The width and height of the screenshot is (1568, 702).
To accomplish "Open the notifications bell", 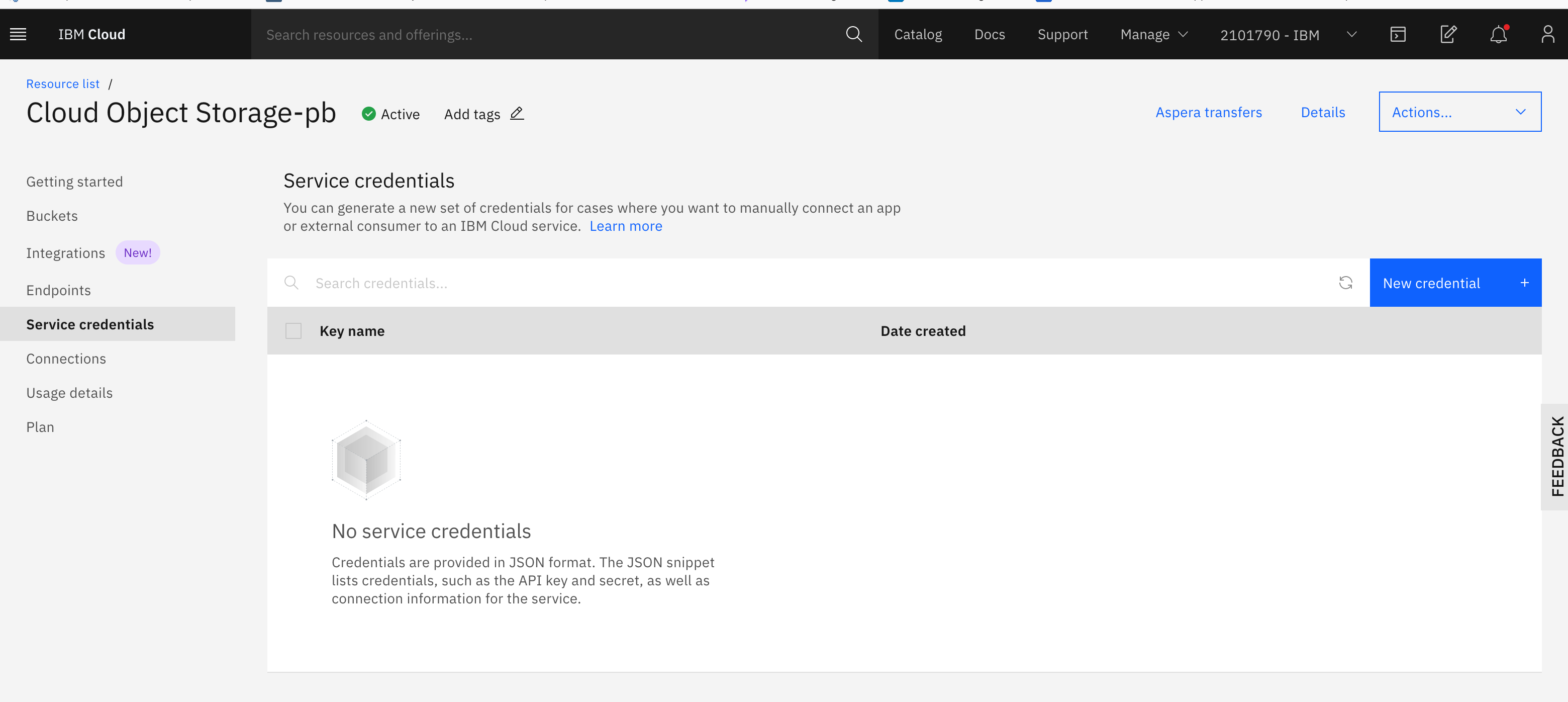I will point(1498,34).
